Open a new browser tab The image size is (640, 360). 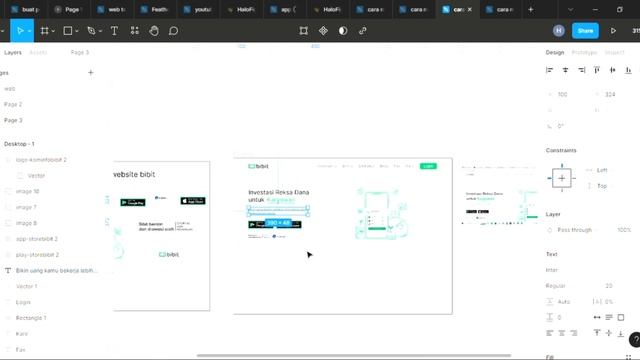[x=531, y=9]
